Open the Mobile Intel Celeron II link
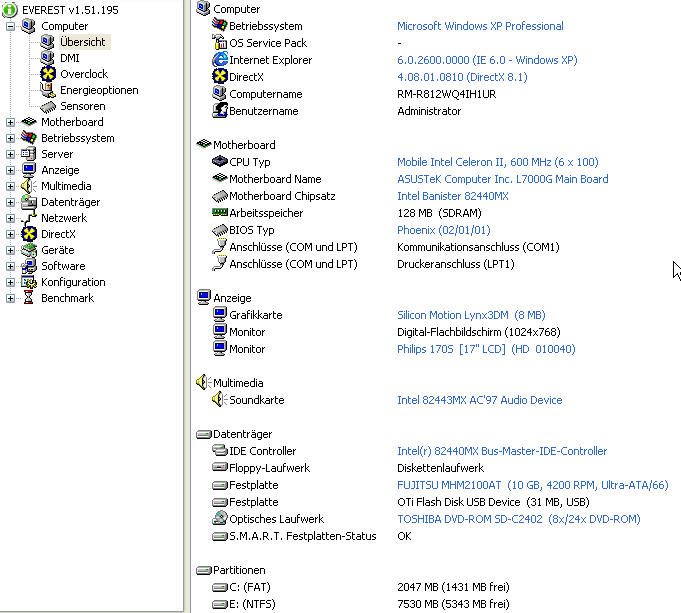681x613 pixels. point(498,162)
